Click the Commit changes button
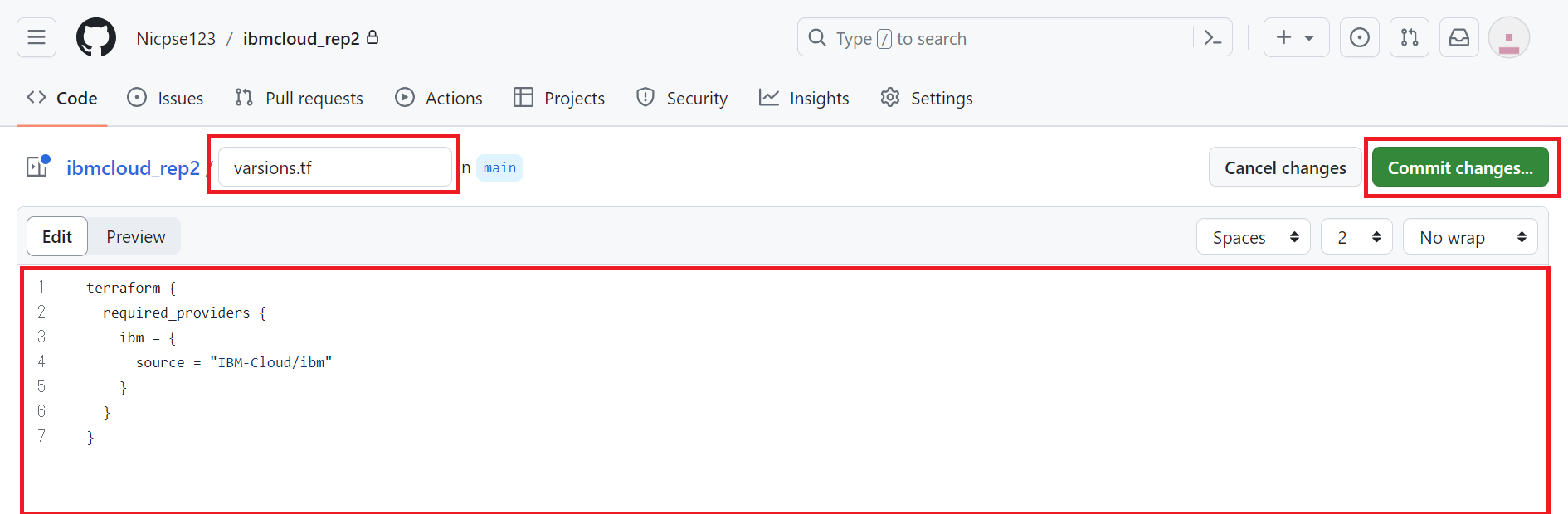Image resolution: width=1568 pixels, height=514 pixels. coord(1459,167)
